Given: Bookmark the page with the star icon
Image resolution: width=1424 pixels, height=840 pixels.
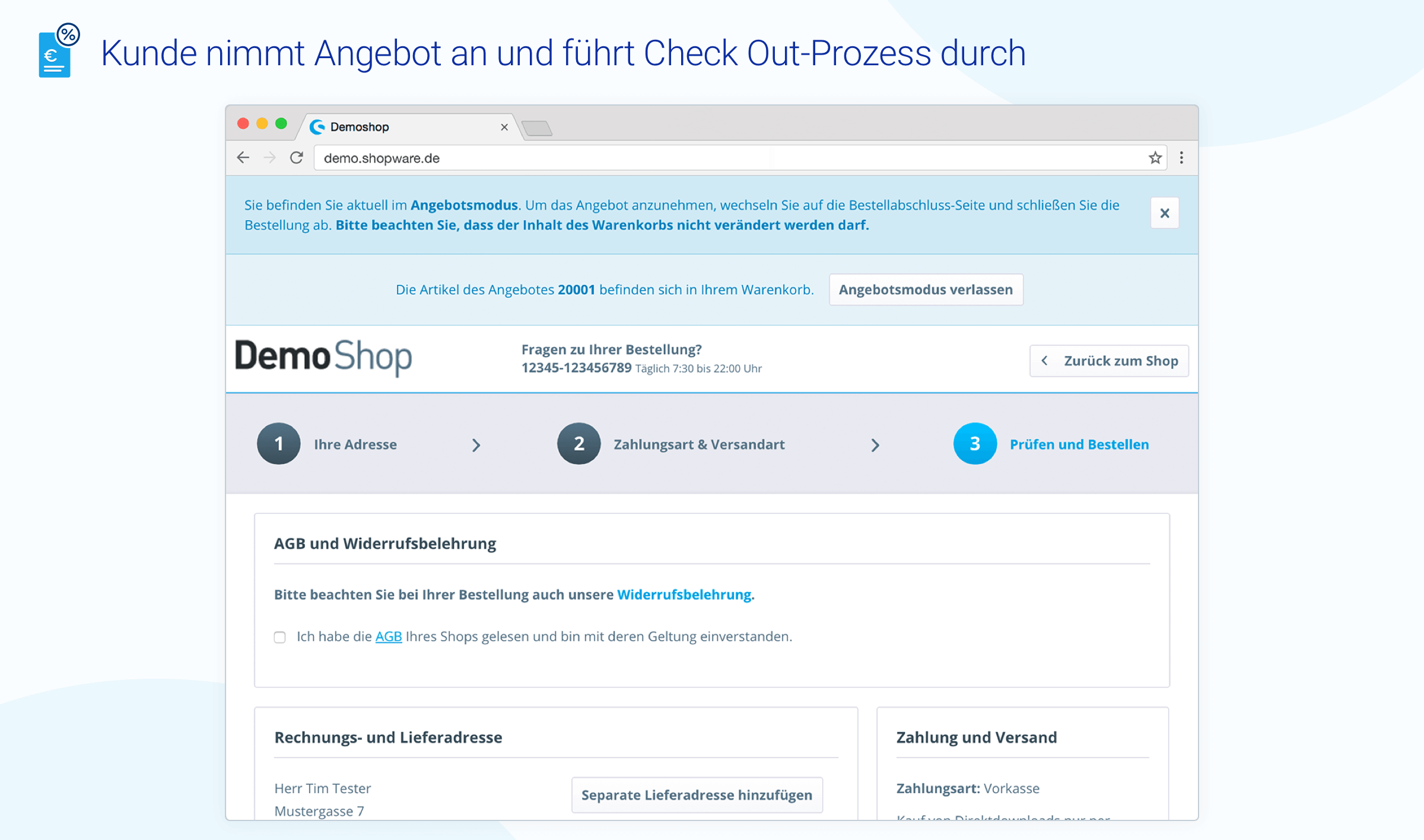Looking at the screenshot, I should 1155,158.
